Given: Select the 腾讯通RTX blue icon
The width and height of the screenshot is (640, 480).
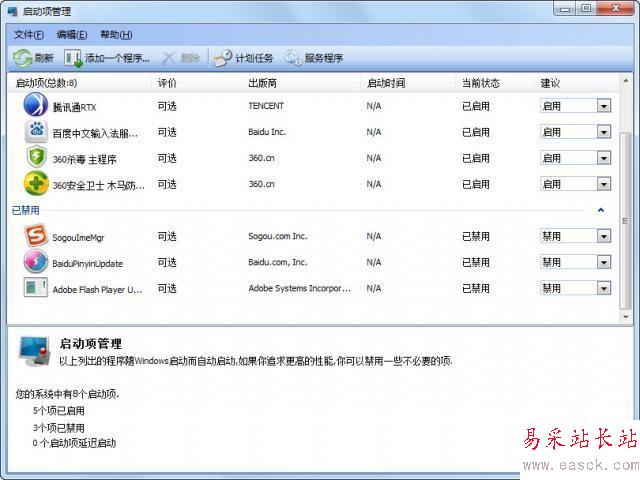Looking at the screenshot, I should [x=36, y=105].
